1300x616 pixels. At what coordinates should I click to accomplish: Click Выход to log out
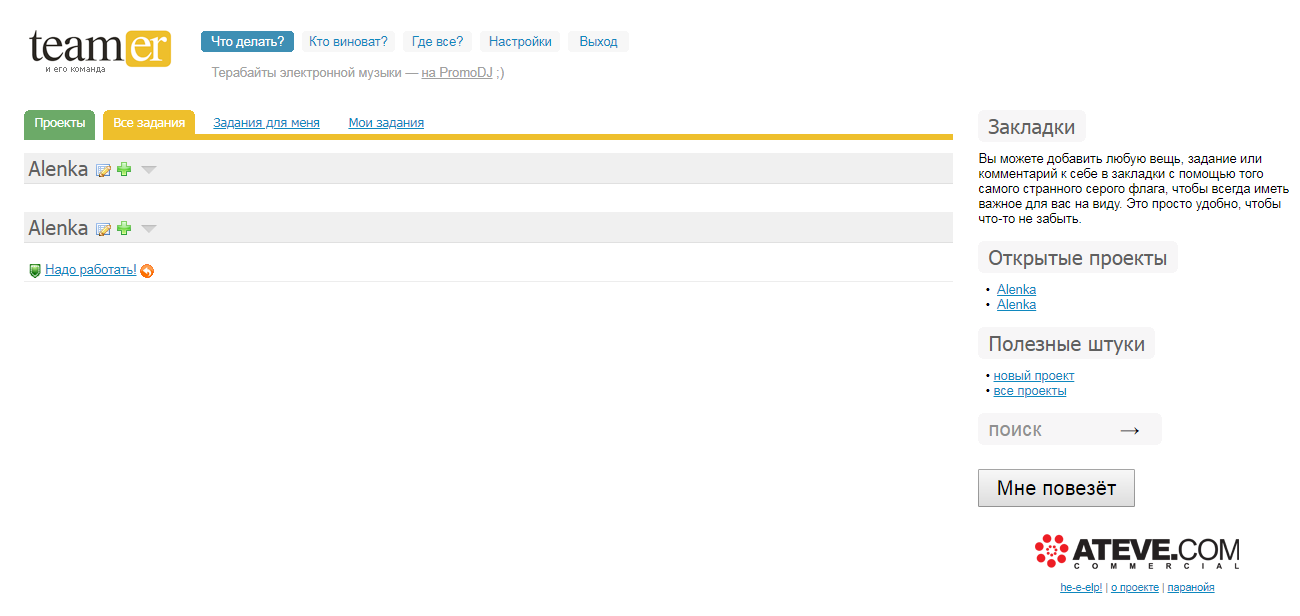click(598, 41)
